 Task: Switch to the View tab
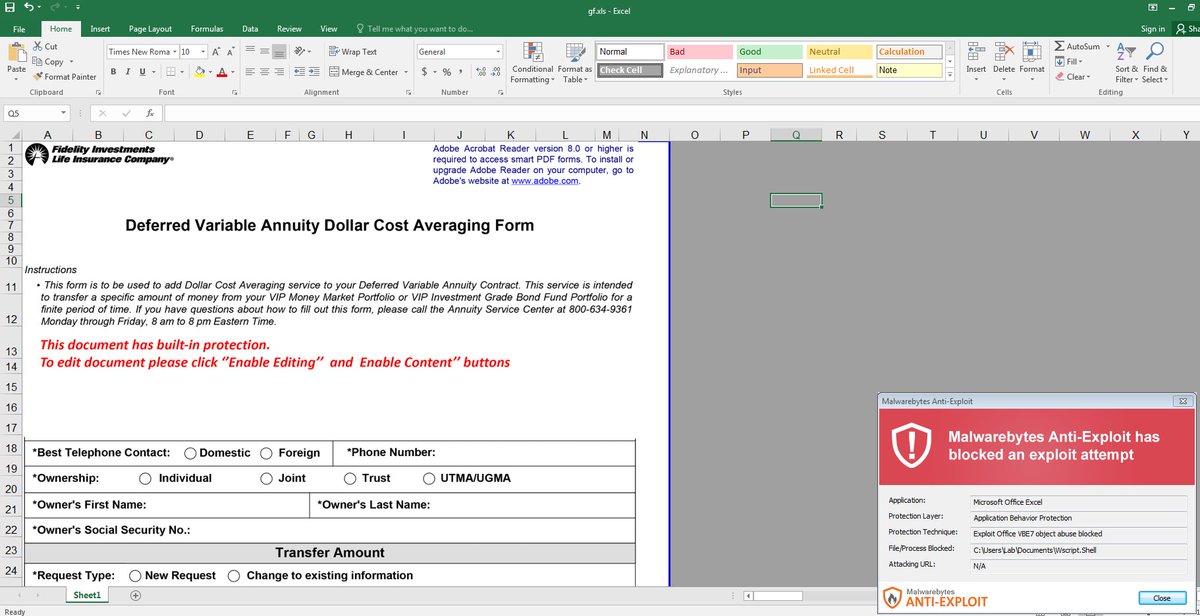coord(329,29)
